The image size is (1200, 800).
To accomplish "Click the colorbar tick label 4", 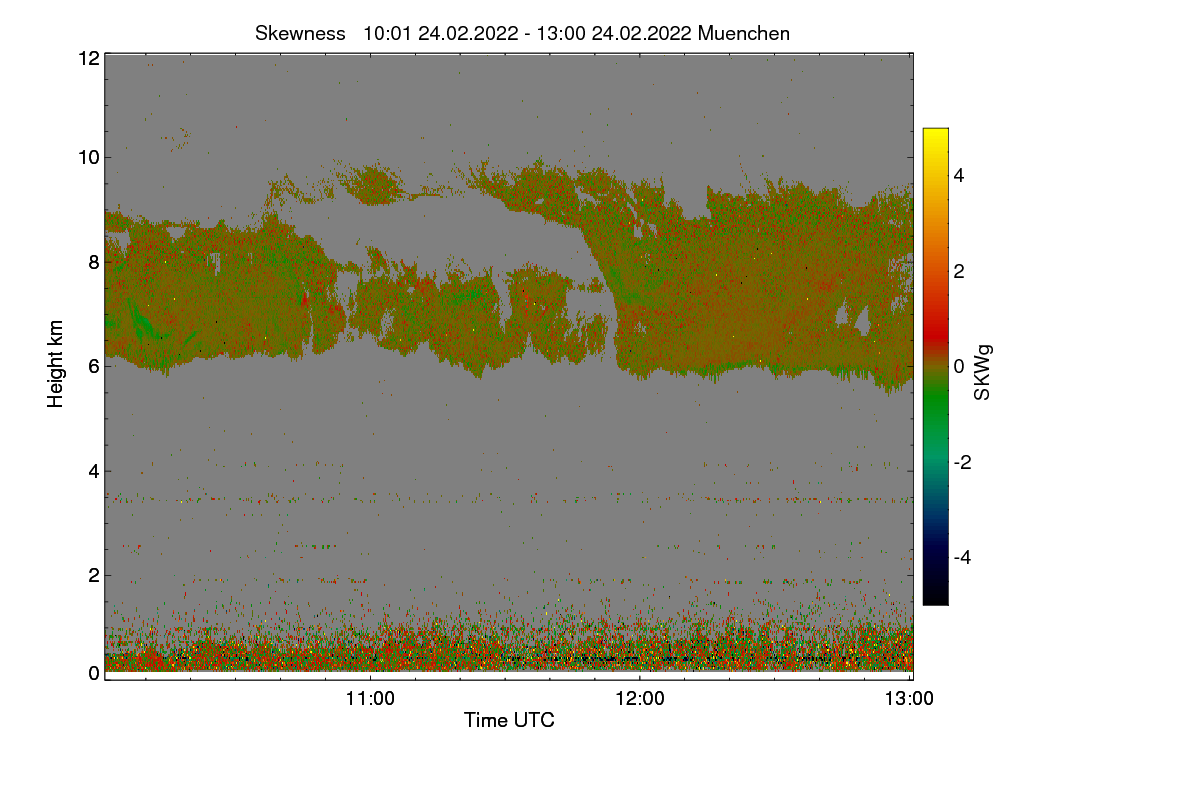I will point(959,176).
